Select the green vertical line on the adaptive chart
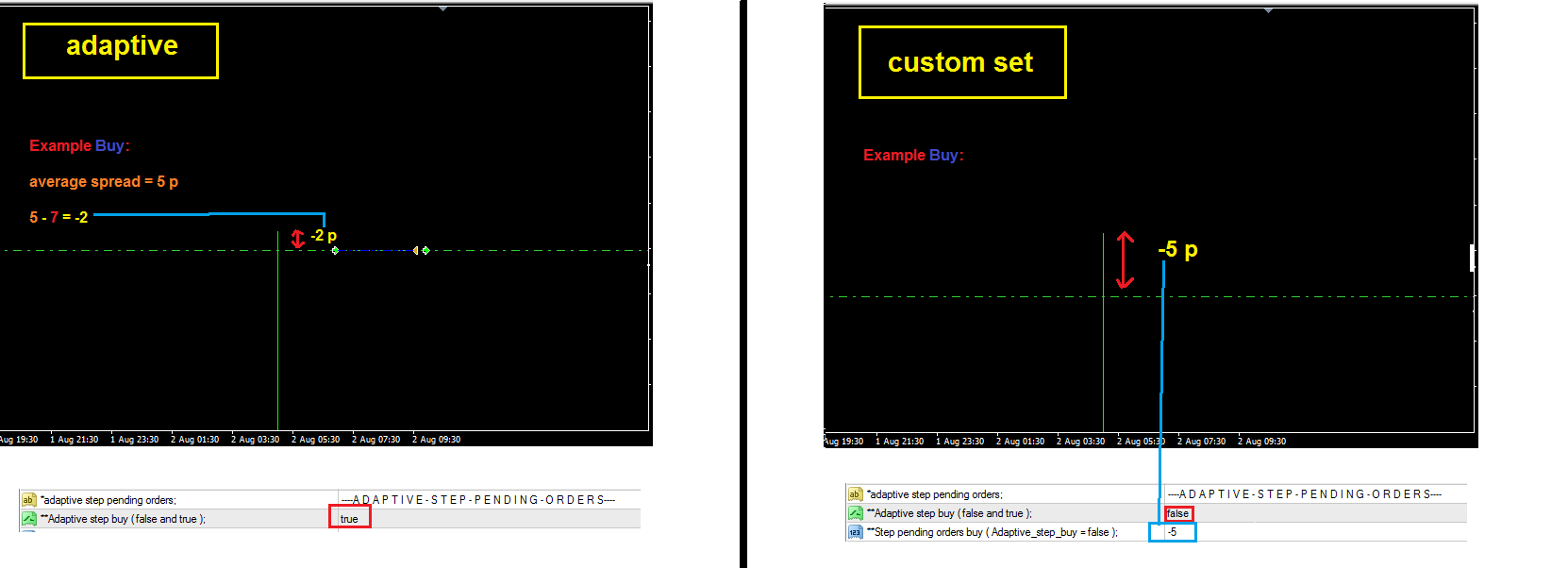Screen dimensions: 1568x568 pyautogui.click(x=277, y=330)
